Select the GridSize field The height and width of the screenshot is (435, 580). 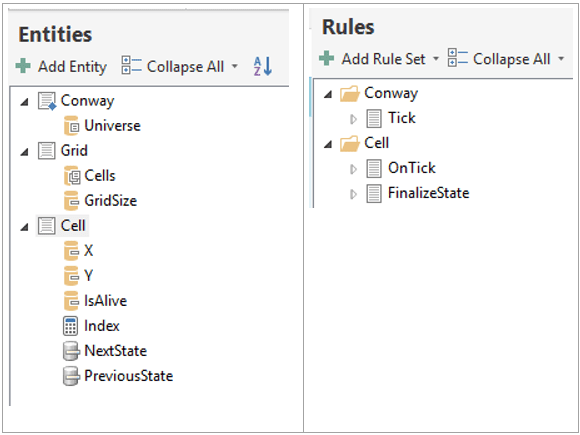(111, 200)
